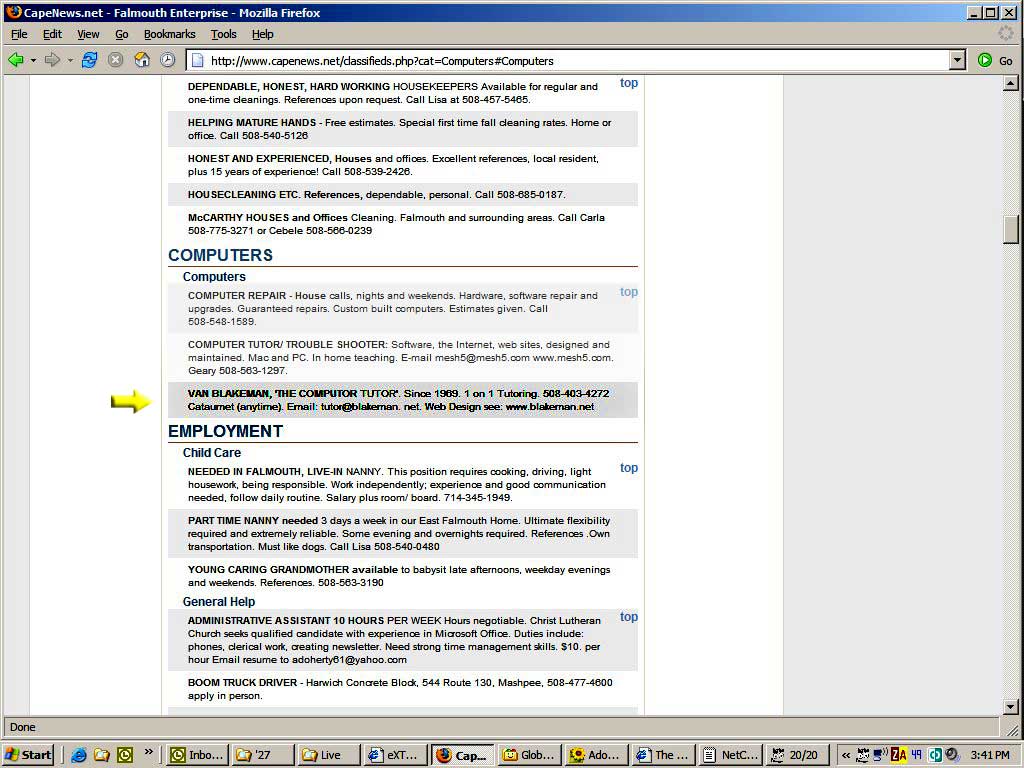
Task: Launch Internet Explorer from Quick Launch
Action: click(x=78, y=755)
